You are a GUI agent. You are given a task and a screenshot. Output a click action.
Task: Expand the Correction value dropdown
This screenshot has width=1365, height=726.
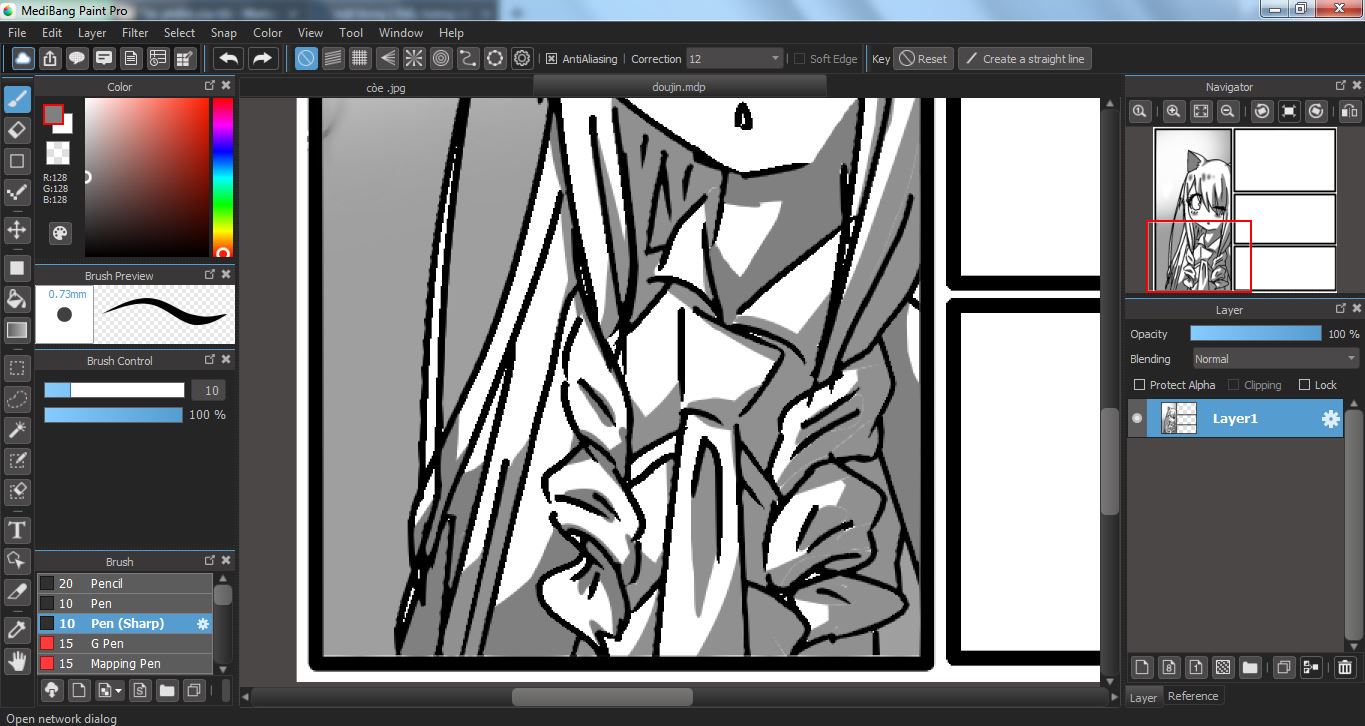[x=775, y=59]
